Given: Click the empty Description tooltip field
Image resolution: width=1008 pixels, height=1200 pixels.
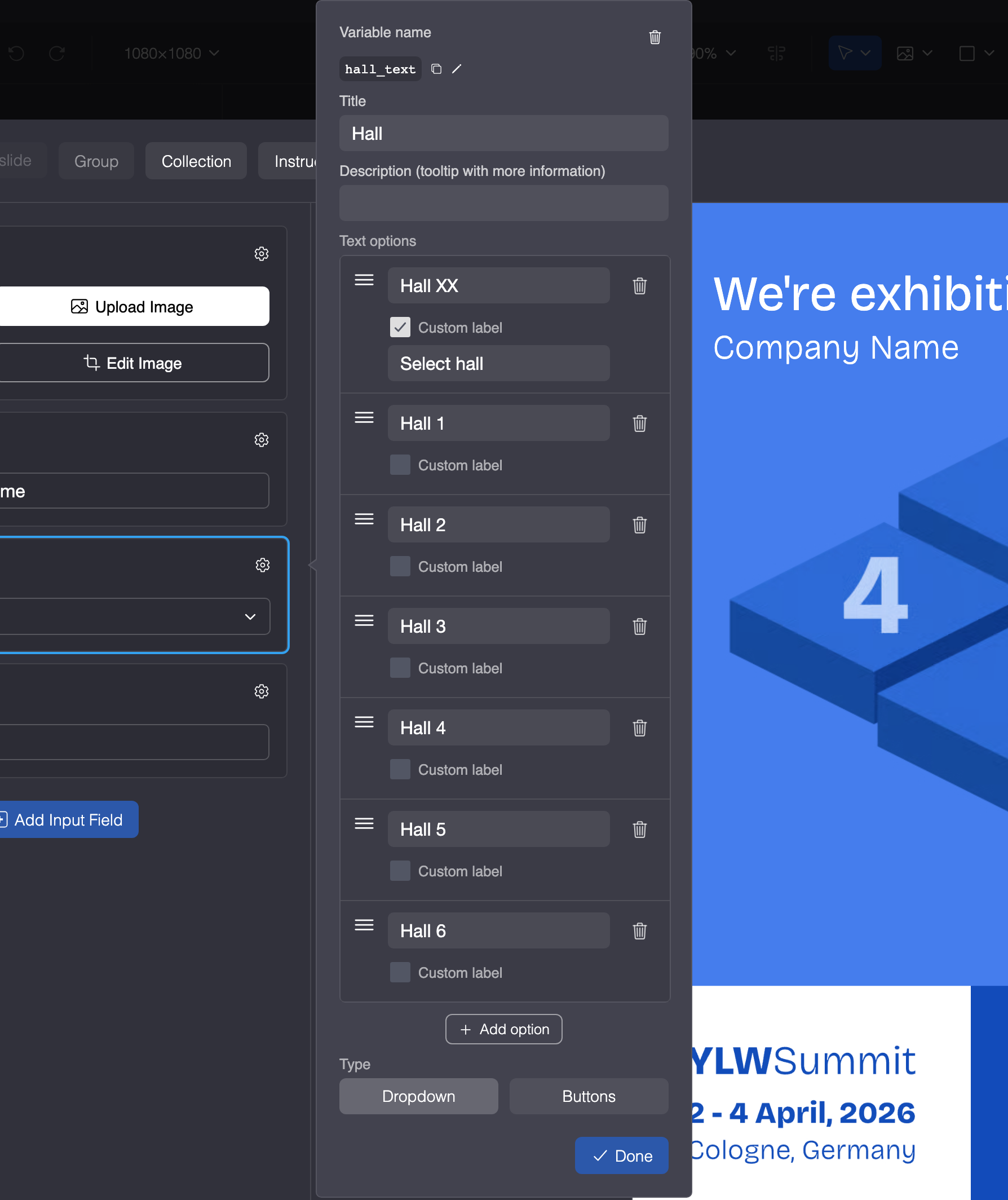Looking at the screenshot, I should pyautogui.click(x=503, y=203).
